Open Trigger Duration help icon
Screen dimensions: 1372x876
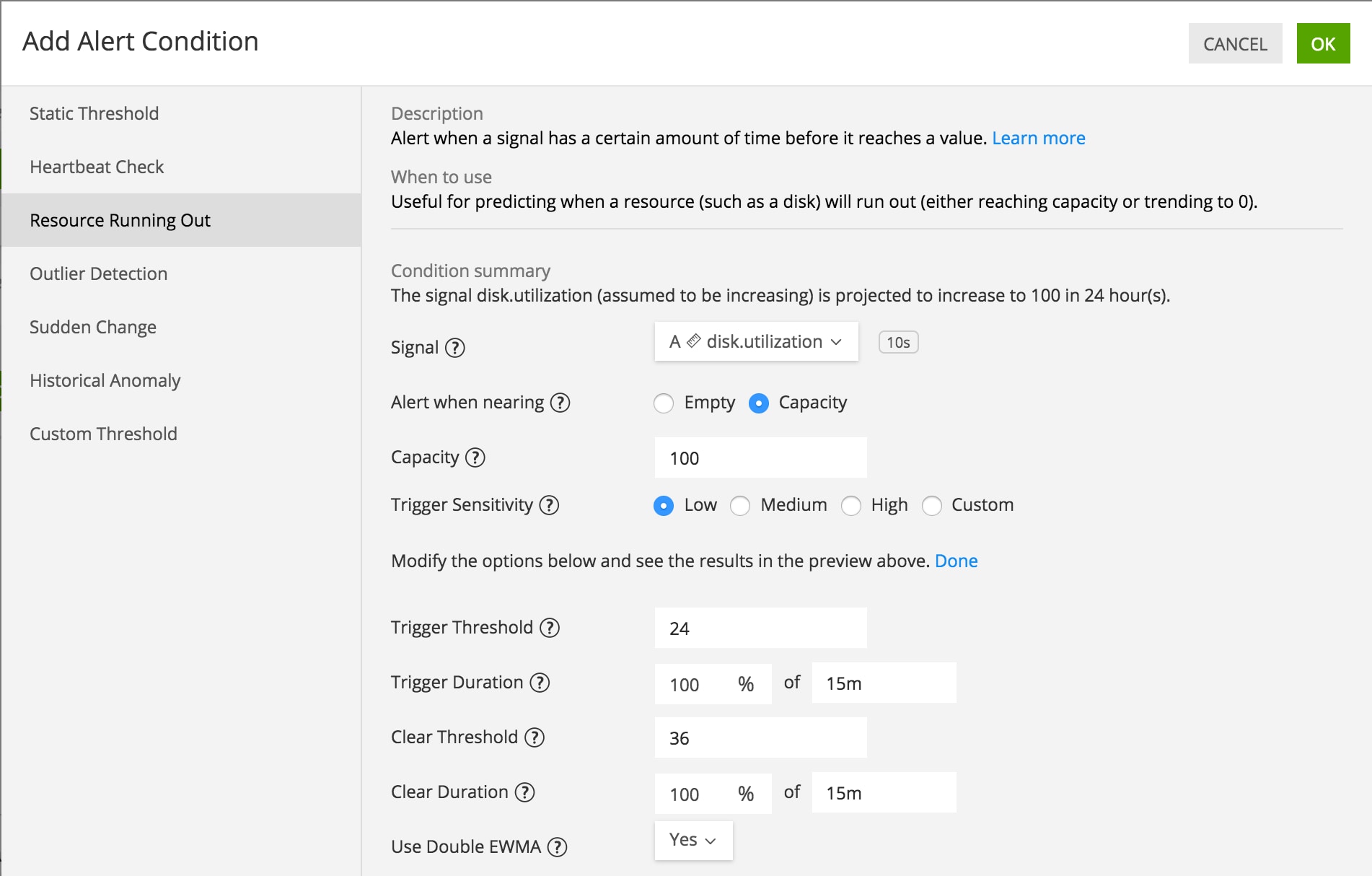tap(540, 683)
